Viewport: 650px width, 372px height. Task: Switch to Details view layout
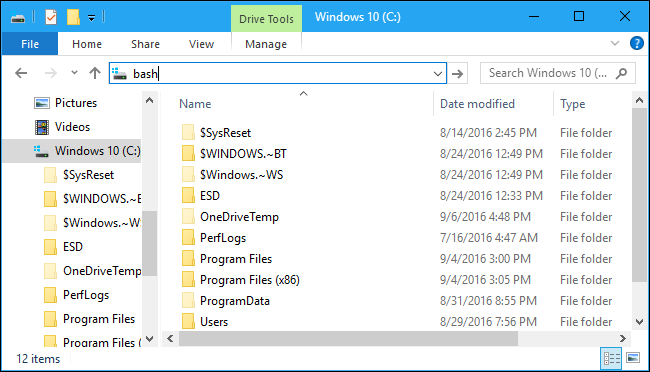pyautogui.click(x=611, y=358)
